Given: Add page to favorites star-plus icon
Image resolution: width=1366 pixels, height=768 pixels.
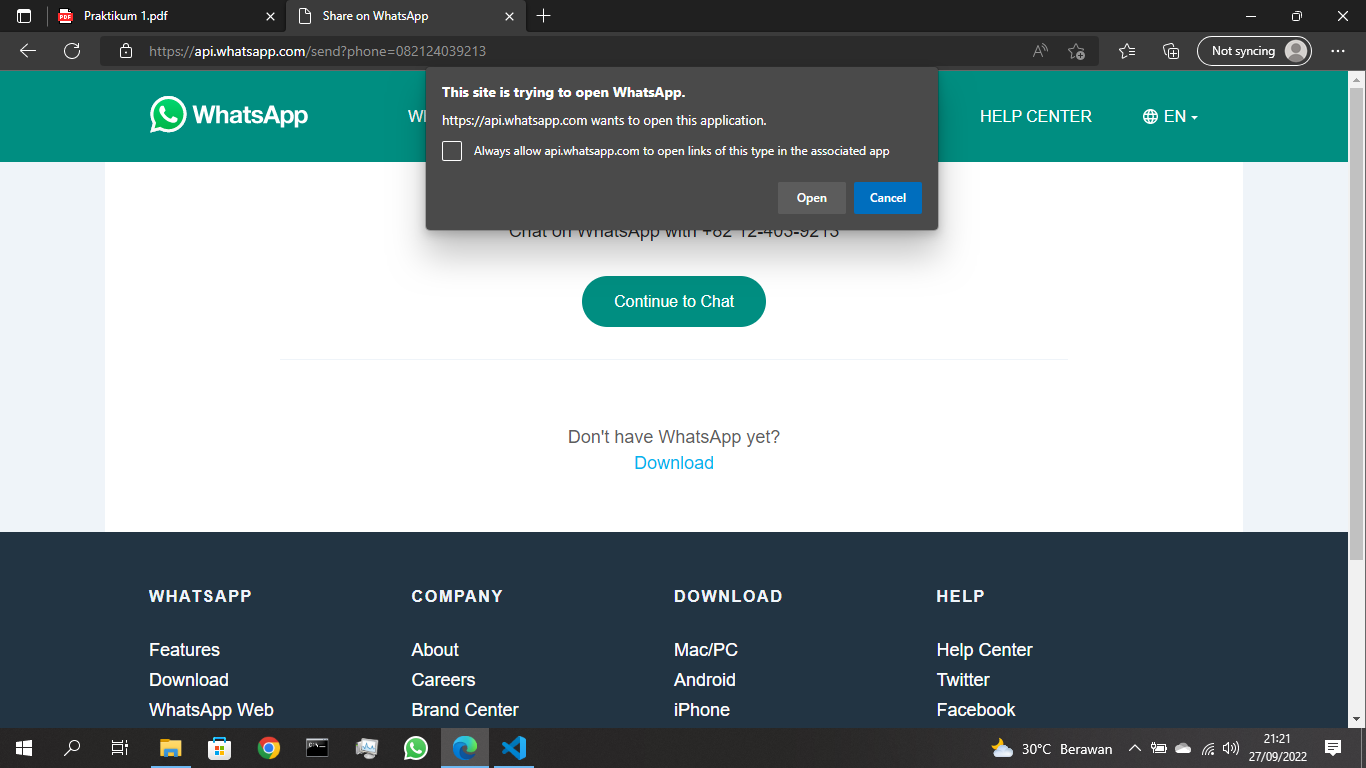Looking at the screenshot, I should pyautogui.click(x=1076, y=51).
